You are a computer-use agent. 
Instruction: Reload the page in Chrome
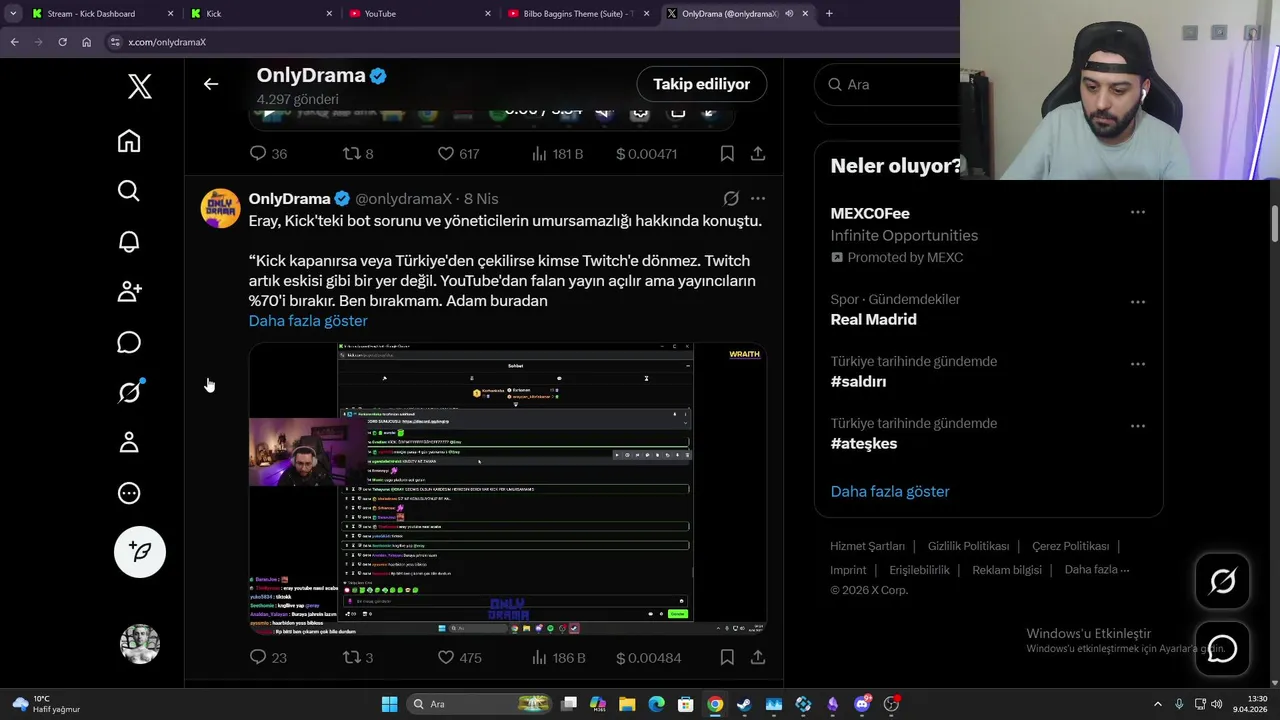[x=62, y=42]
